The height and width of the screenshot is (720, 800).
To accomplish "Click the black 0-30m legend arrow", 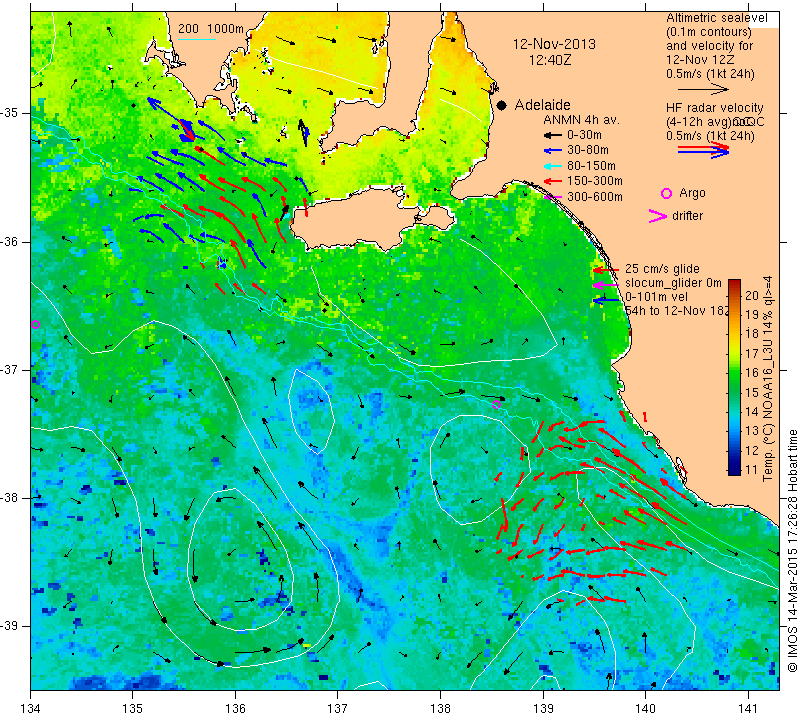I will 552,135.
